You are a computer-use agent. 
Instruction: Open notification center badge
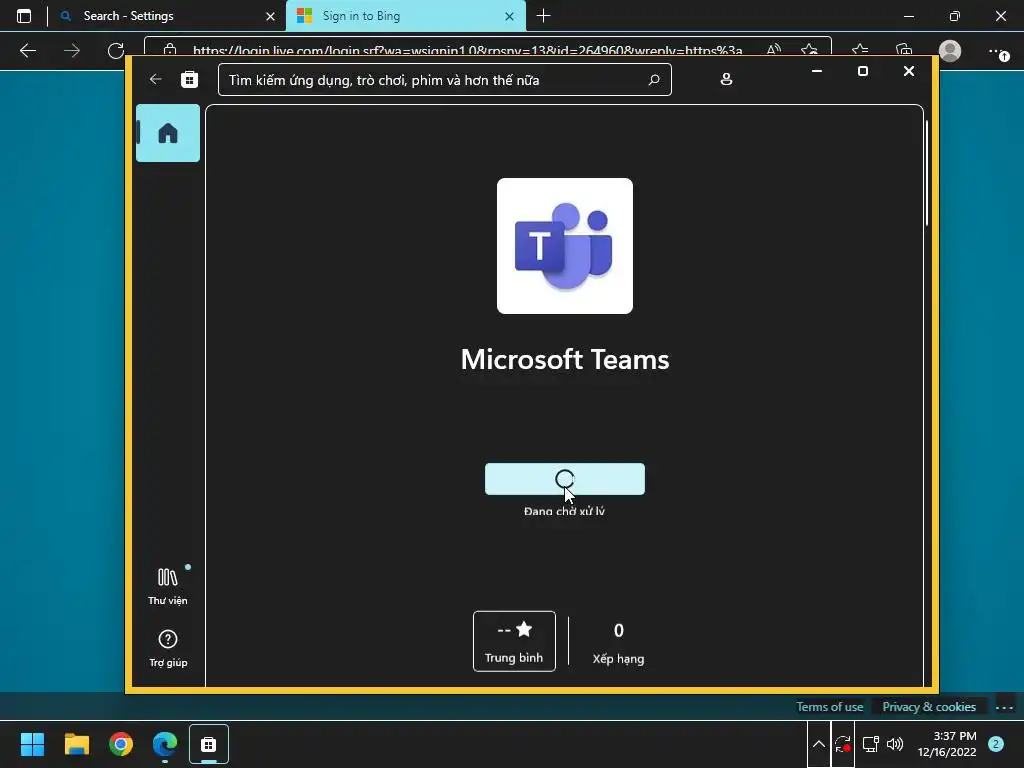996,744
